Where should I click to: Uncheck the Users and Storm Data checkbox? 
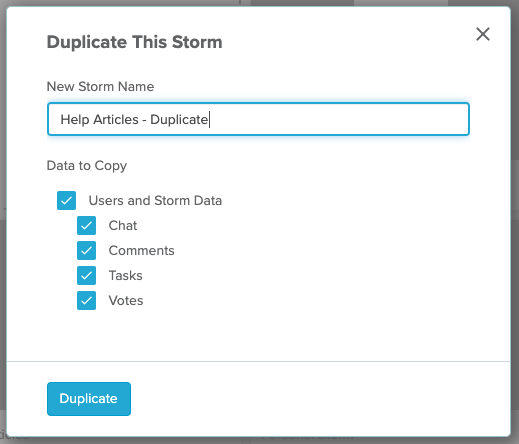(66, 200)
